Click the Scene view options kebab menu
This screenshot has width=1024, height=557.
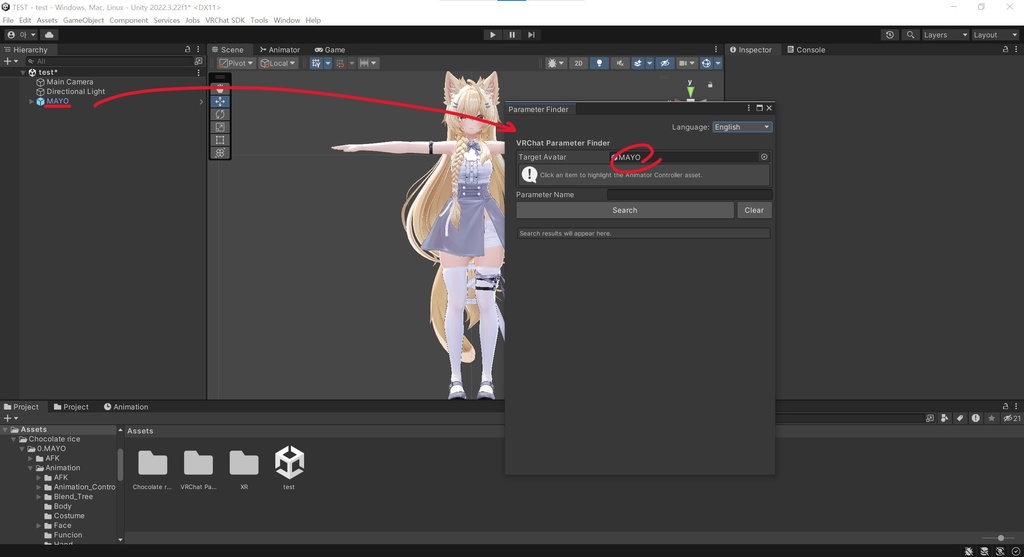click(x=716, y=50)
